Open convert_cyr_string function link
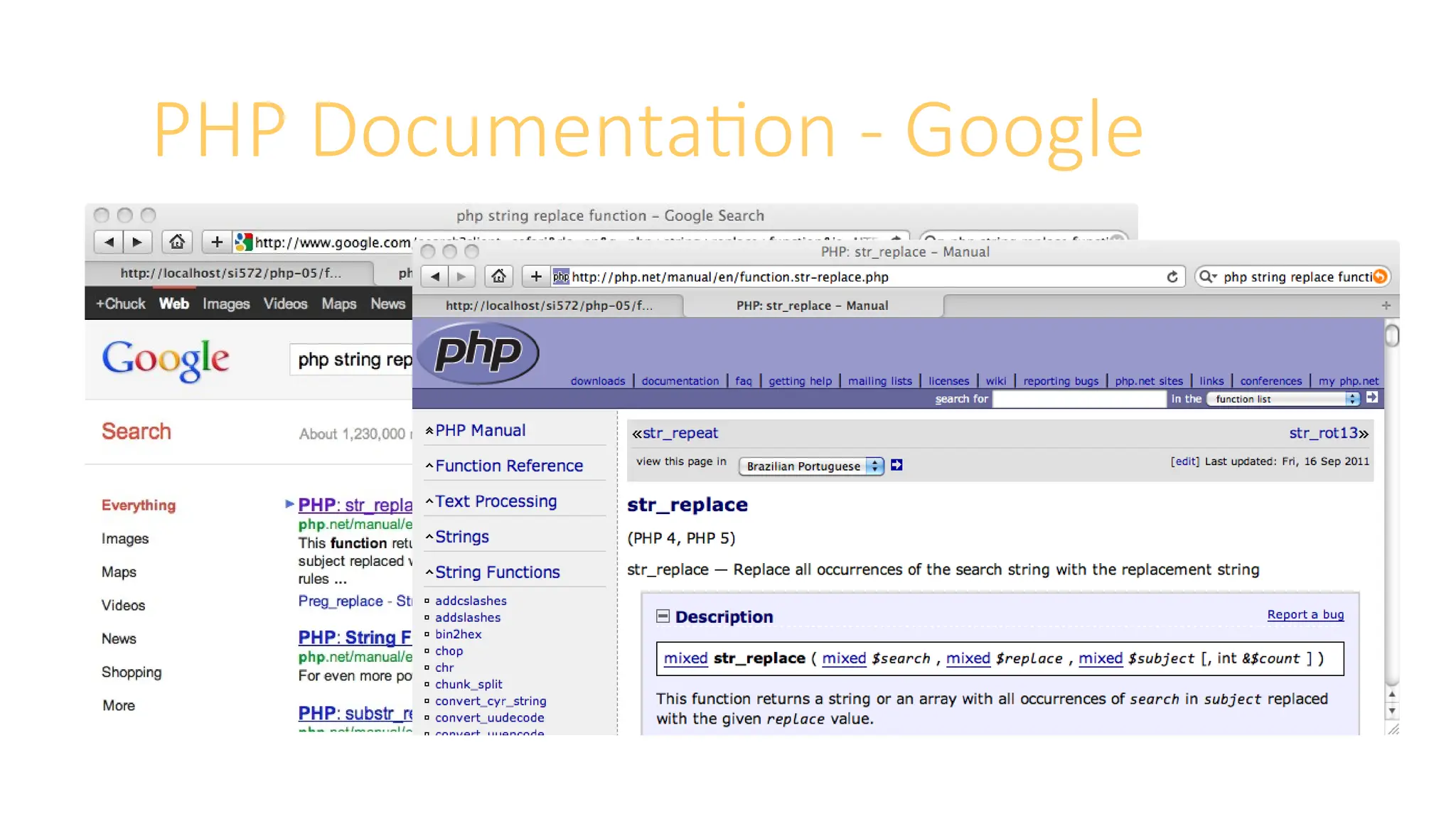Screen dimensions: 1456x819 (491, 701)
